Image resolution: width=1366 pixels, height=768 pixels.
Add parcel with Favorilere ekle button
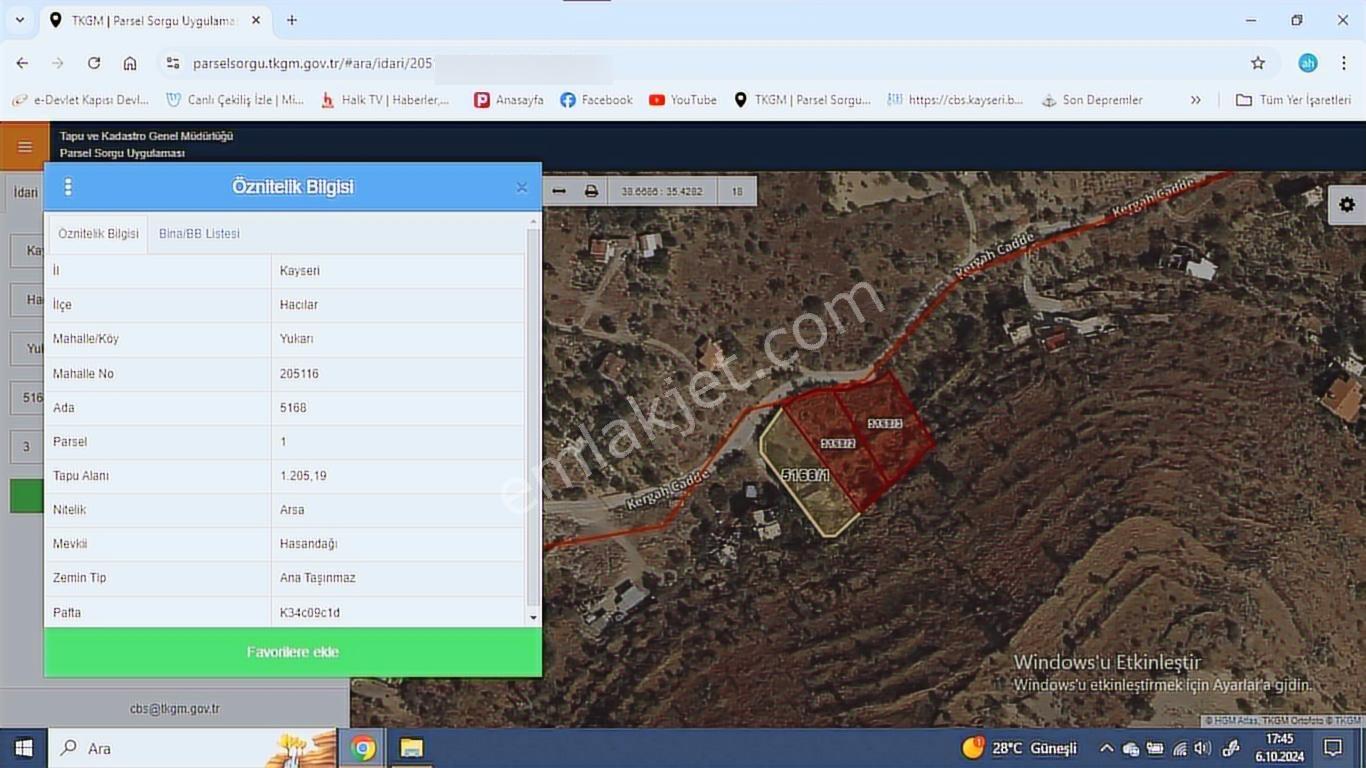coord(293,652)
